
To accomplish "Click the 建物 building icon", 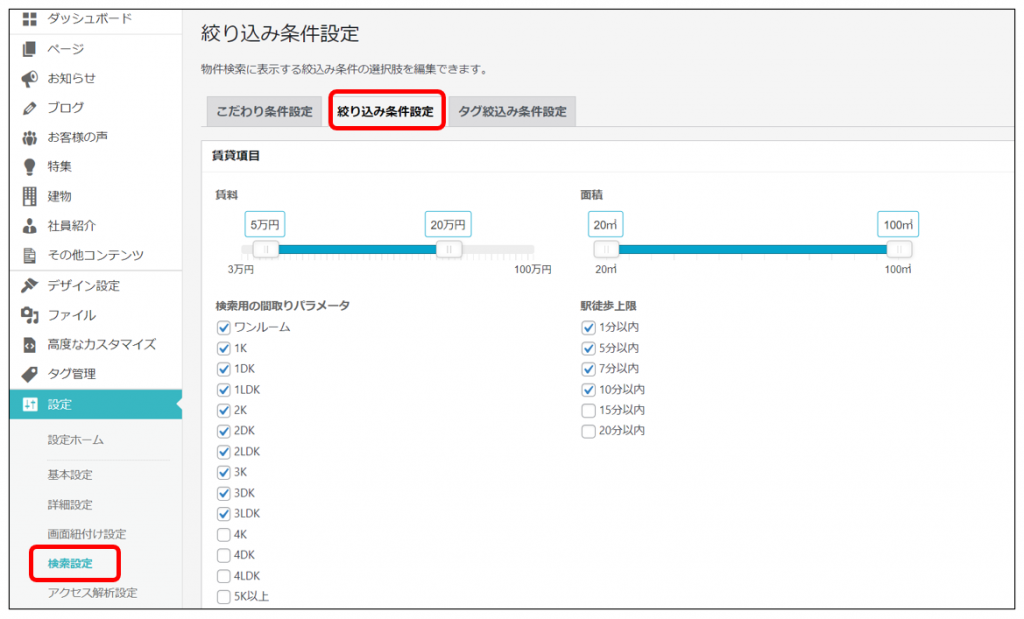I will coord(30,196).
